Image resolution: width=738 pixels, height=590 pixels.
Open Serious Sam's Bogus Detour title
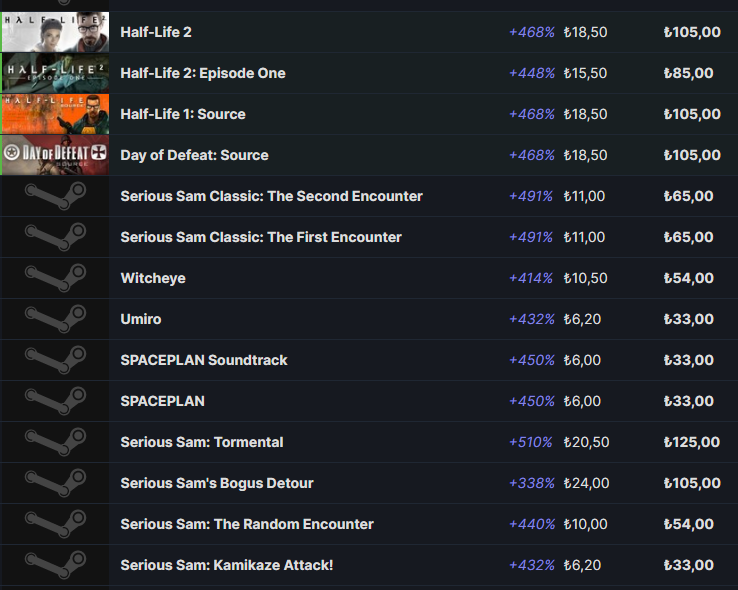click(x=217, y=483)
